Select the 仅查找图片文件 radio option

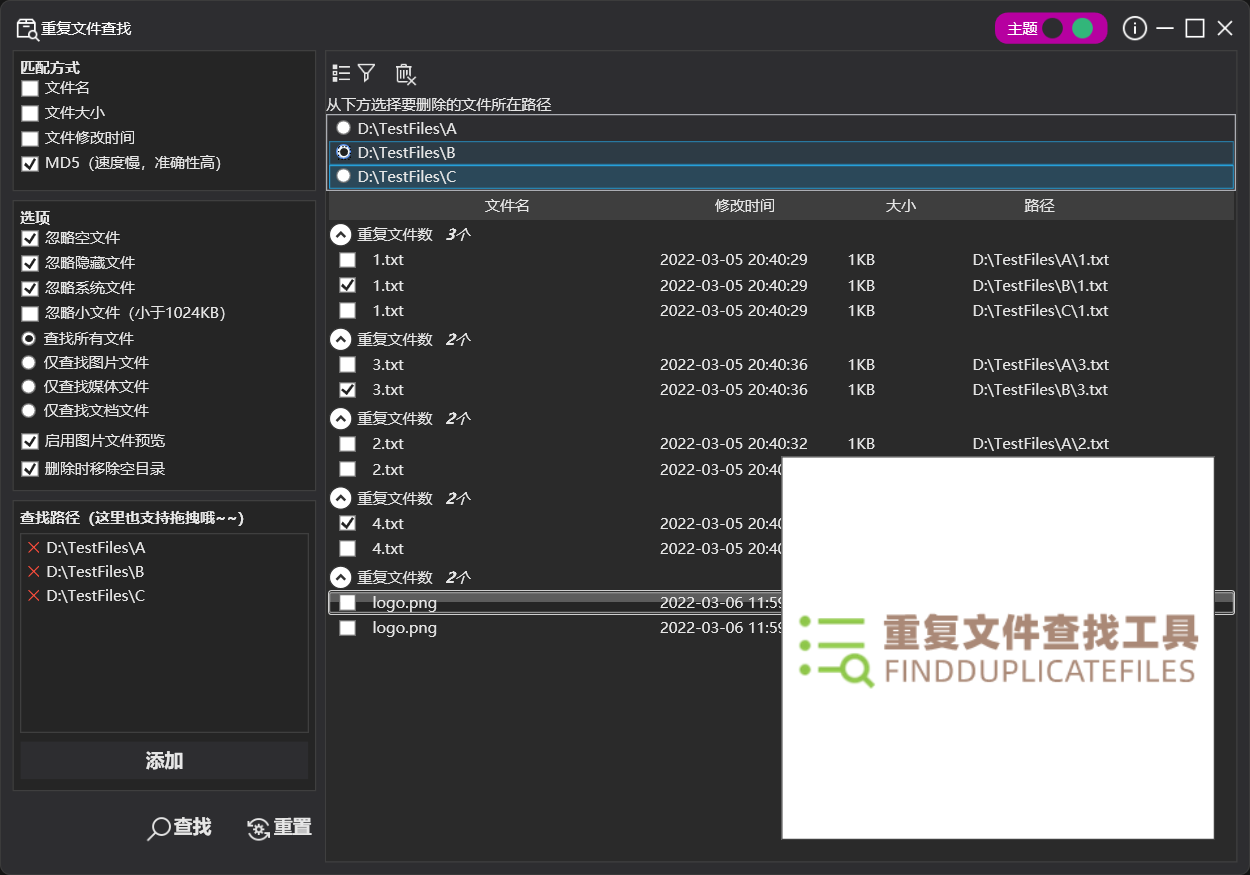(29, 363)
